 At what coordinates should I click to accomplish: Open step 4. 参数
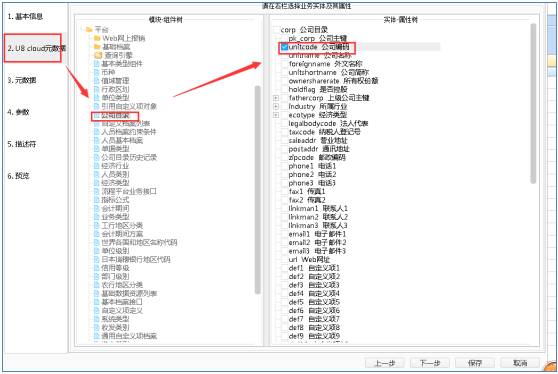point(18,112)
